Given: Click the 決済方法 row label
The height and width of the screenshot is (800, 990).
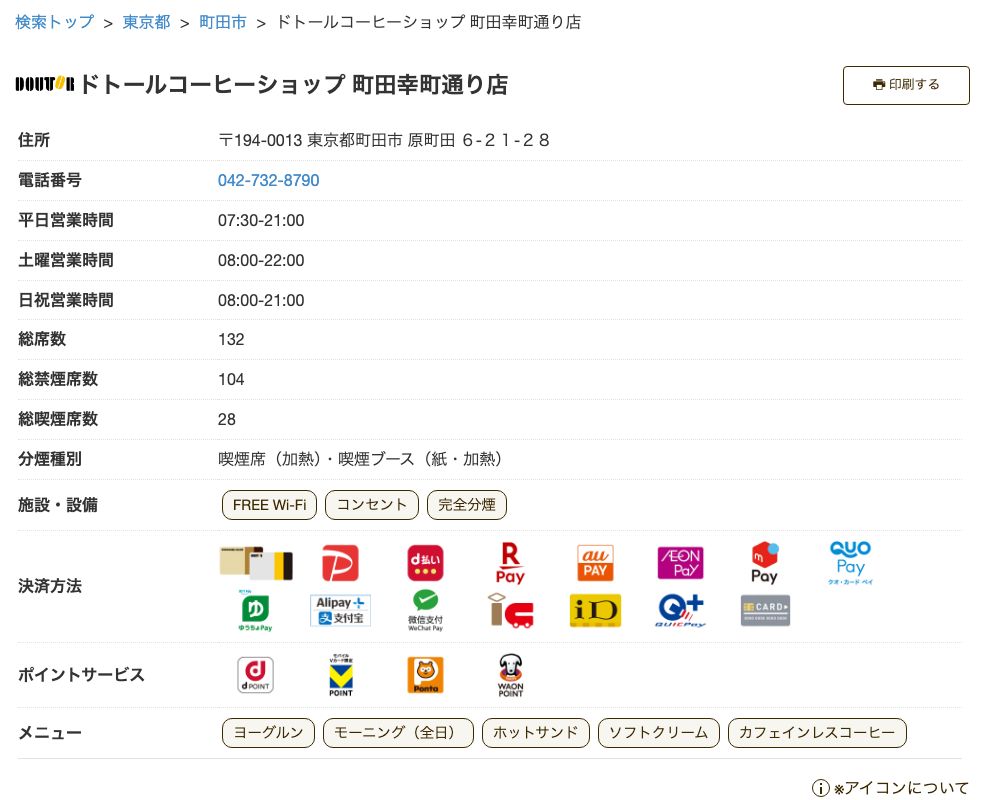Looking at the screenshot, I should (50, 587).
